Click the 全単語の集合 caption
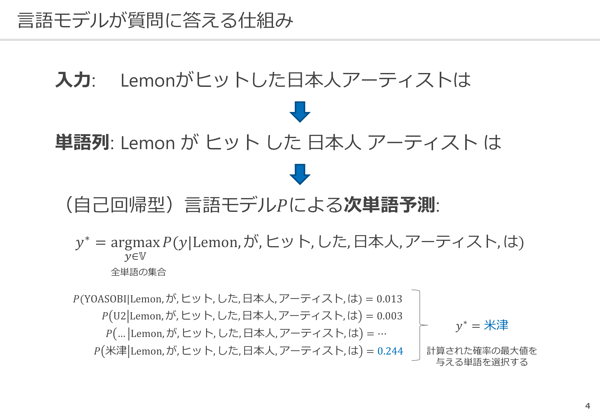This screenshot has height=415, width=600. coord(139,272)
